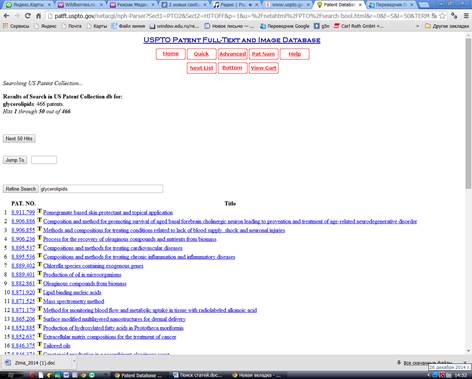The image size is (472, 379).
Task: Open Compositions and methods for treating cardiovascular diseases
Action: [x=113, y=248]
